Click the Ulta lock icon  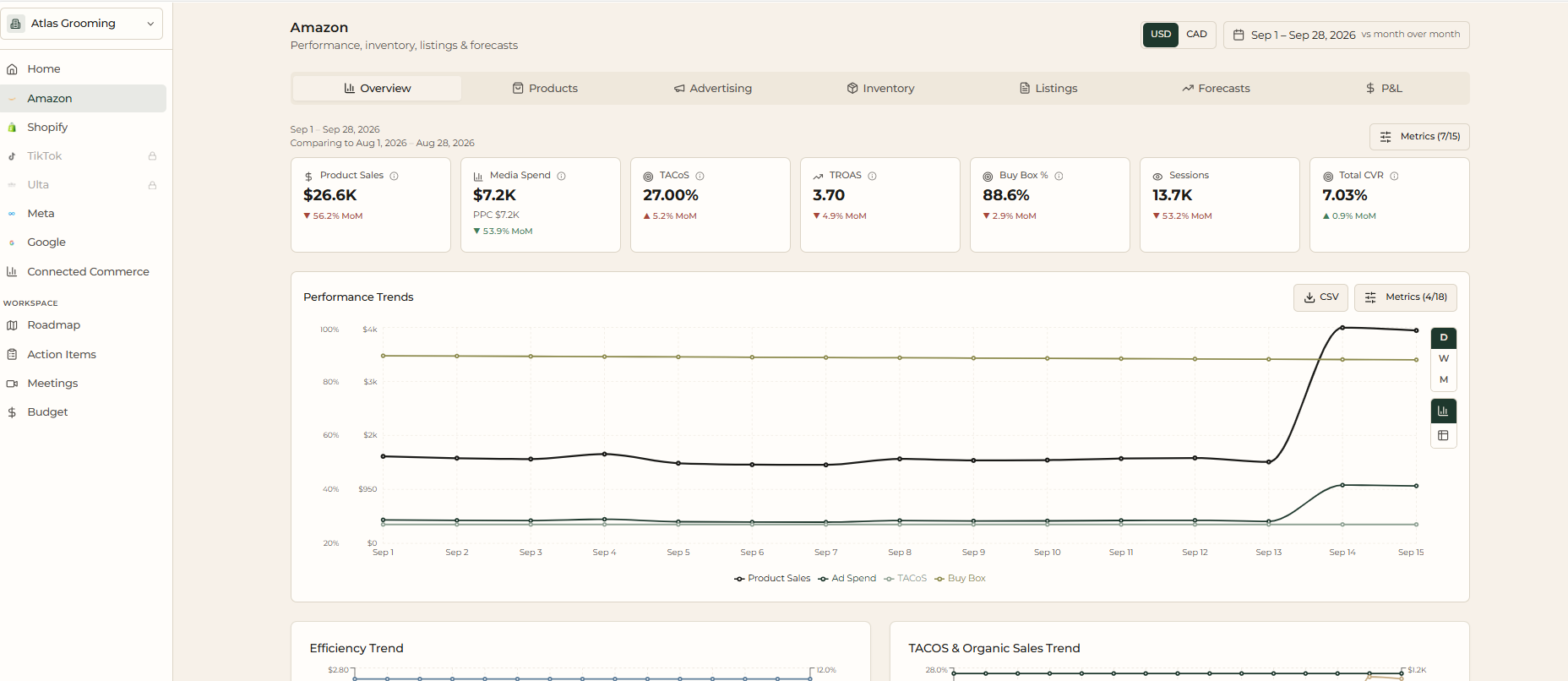[x=152, y=185]
